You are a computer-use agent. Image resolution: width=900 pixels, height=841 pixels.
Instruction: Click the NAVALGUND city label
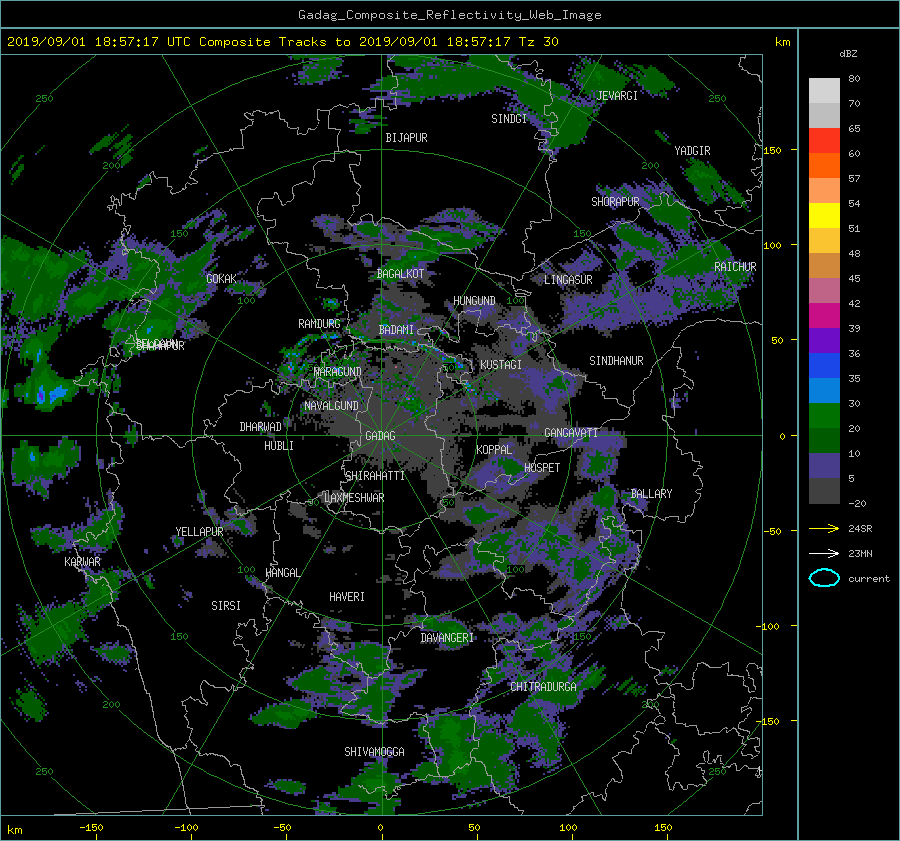(x=331, y=405)
